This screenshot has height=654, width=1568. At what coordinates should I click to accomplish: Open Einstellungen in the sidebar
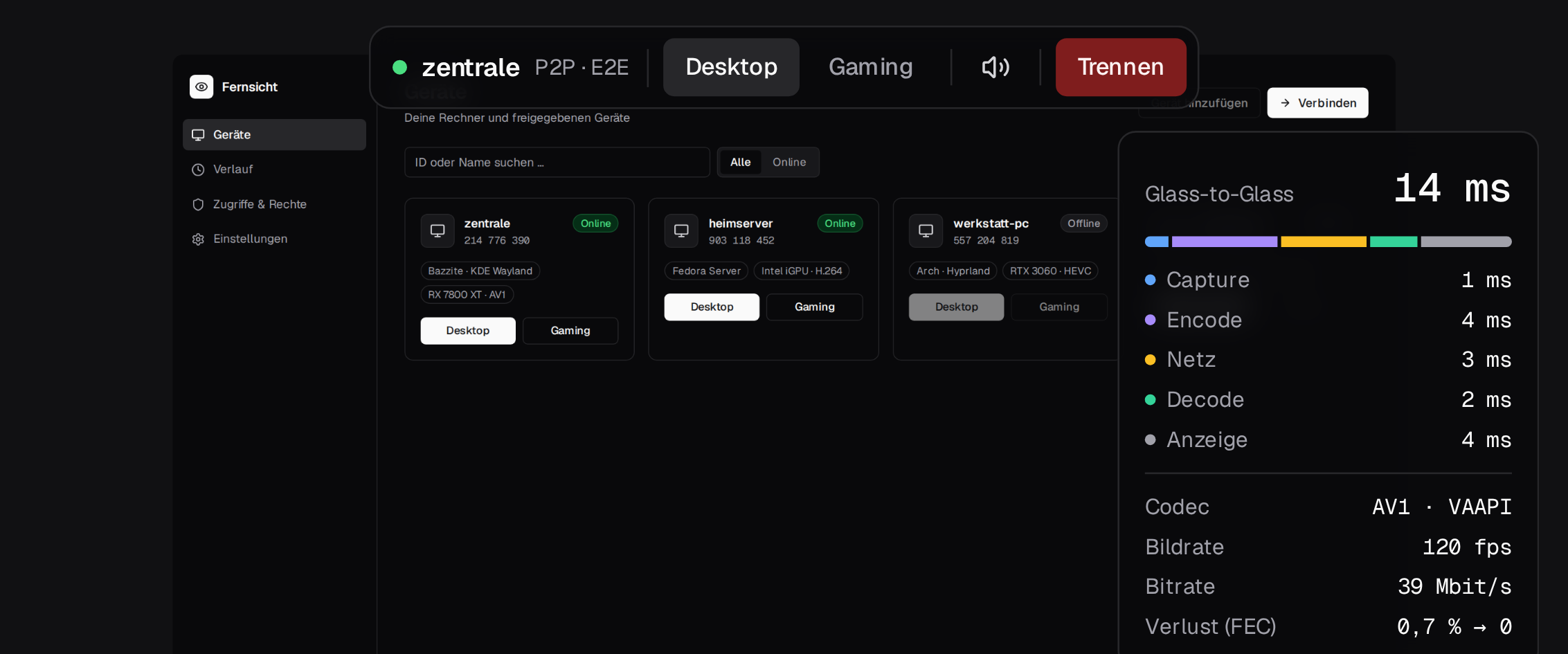click(x=274, y=239)
